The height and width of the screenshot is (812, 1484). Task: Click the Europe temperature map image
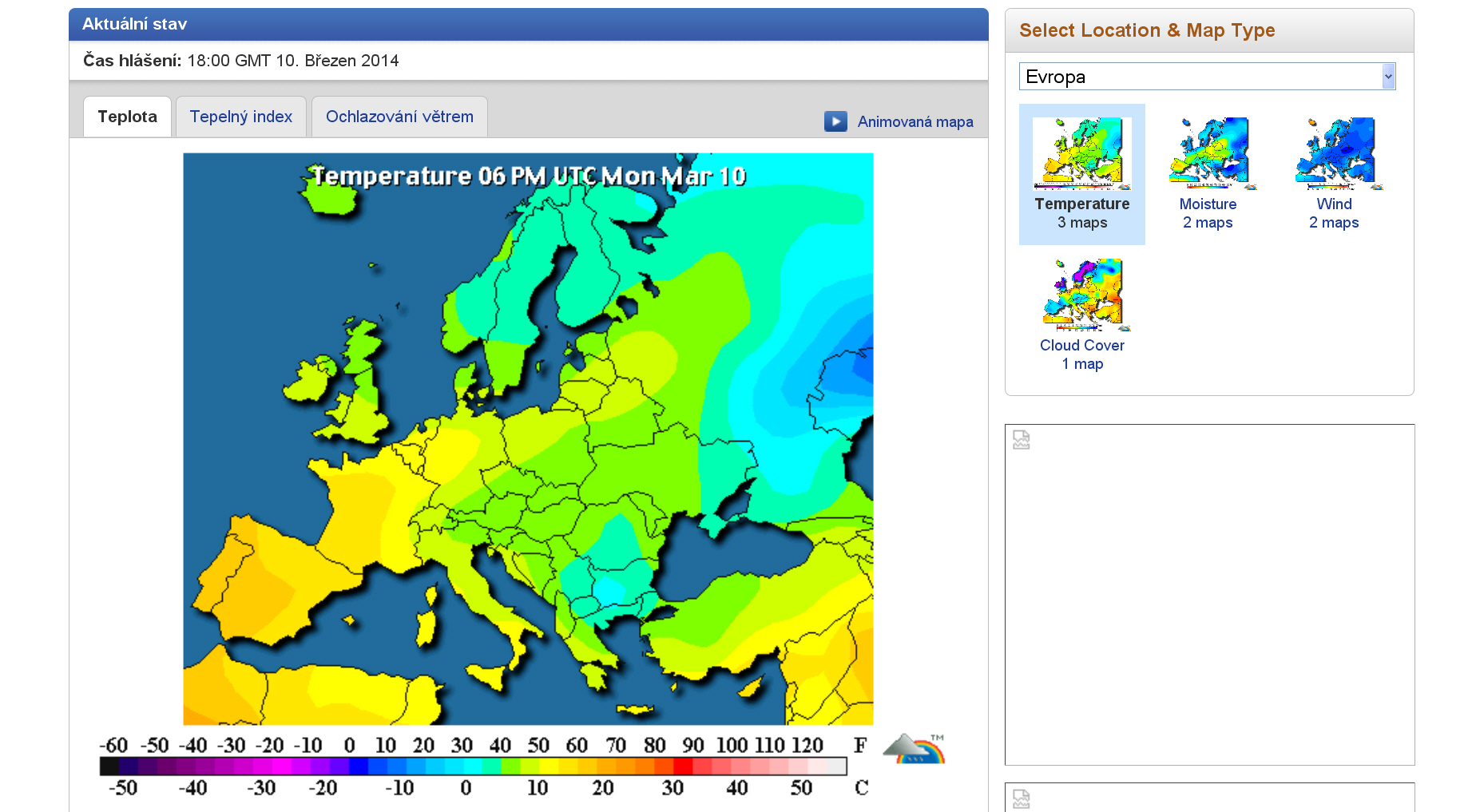(528, 439)
